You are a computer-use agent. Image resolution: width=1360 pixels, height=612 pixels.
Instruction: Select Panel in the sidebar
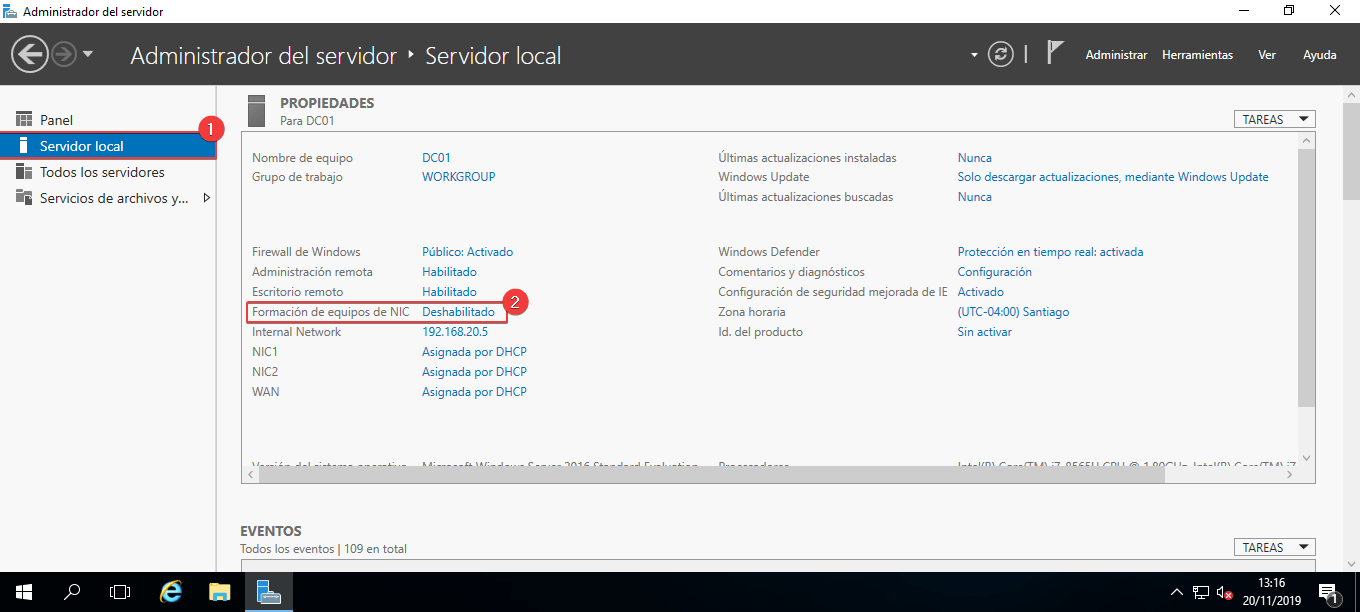pyautogui.click(x=56, y=119)
